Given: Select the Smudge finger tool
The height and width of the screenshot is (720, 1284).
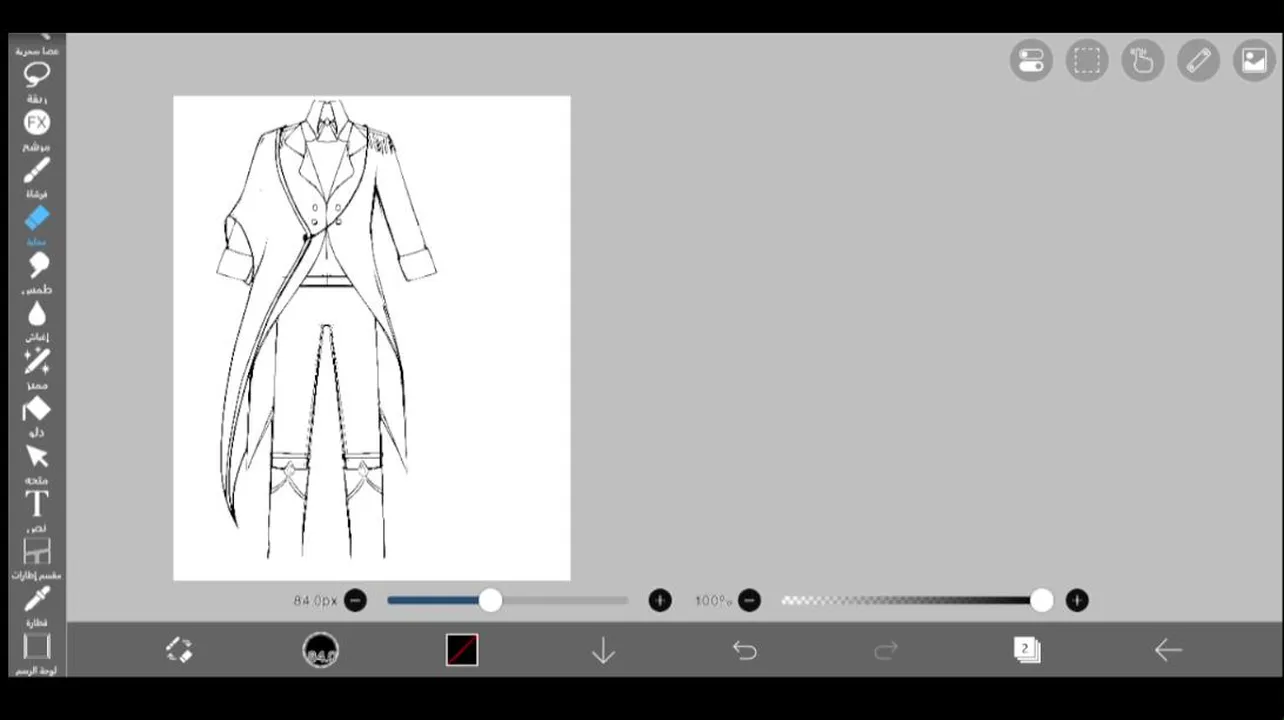Looking at the screenshot, I should 37,265.
